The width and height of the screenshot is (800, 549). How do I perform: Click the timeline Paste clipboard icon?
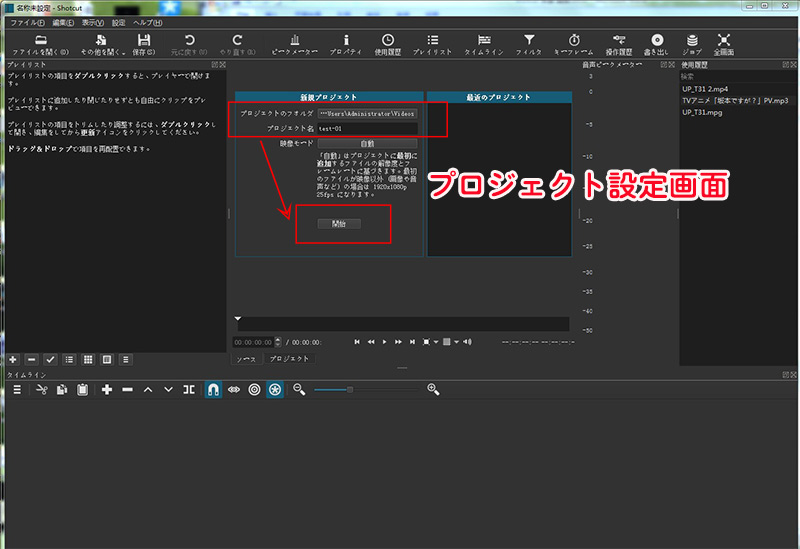click(82, 390)
